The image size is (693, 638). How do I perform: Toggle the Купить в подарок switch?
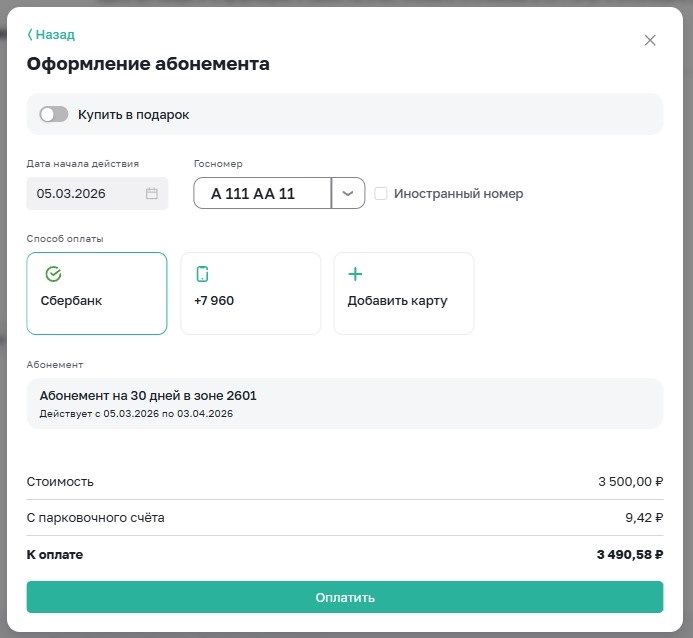tap(53, 114)
